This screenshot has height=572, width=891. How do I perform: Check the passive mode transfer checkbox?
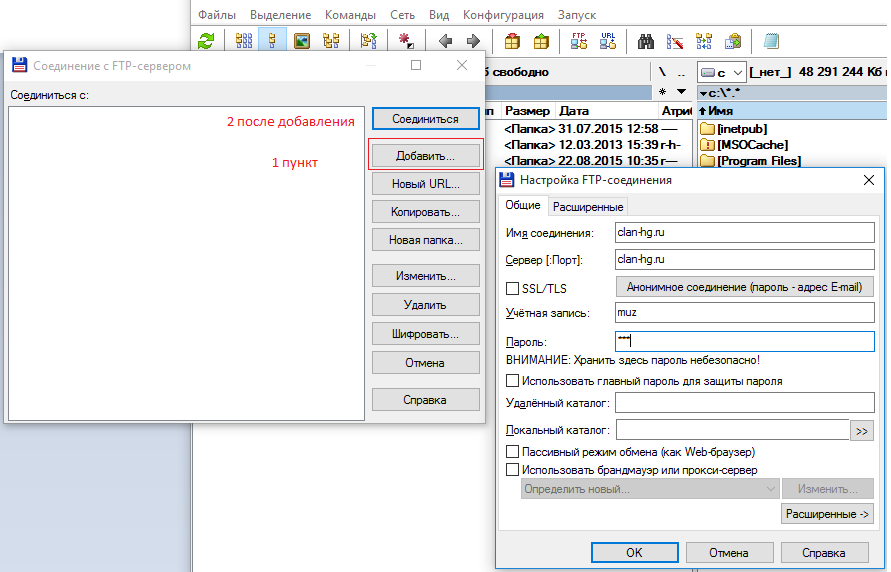pyautogui.click(x=513, y=452)
